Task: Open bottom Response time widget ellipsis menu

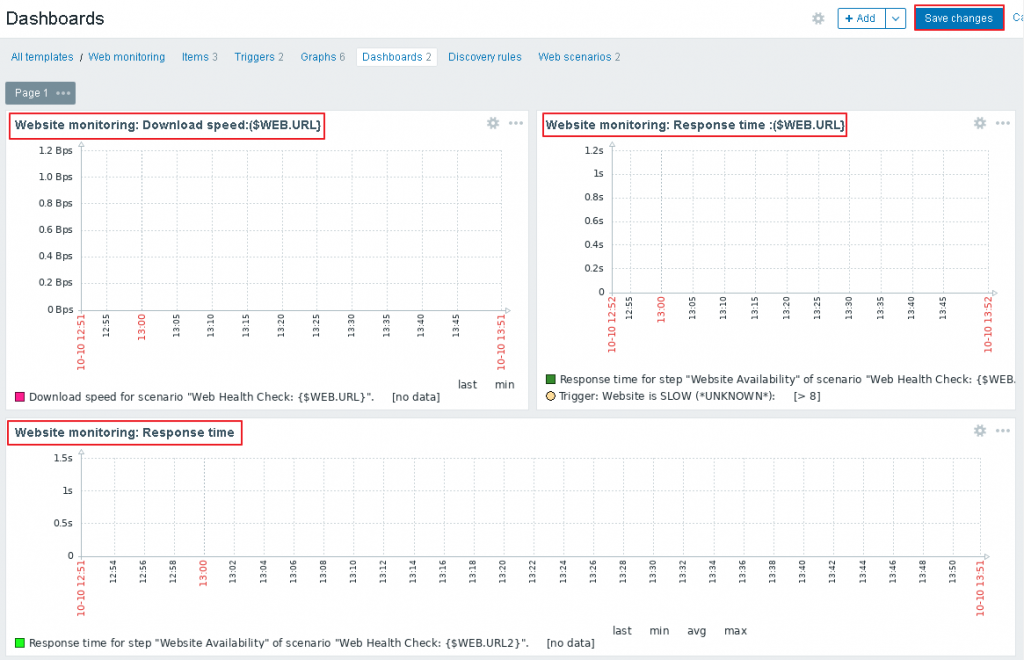Action: [1002, 430]
